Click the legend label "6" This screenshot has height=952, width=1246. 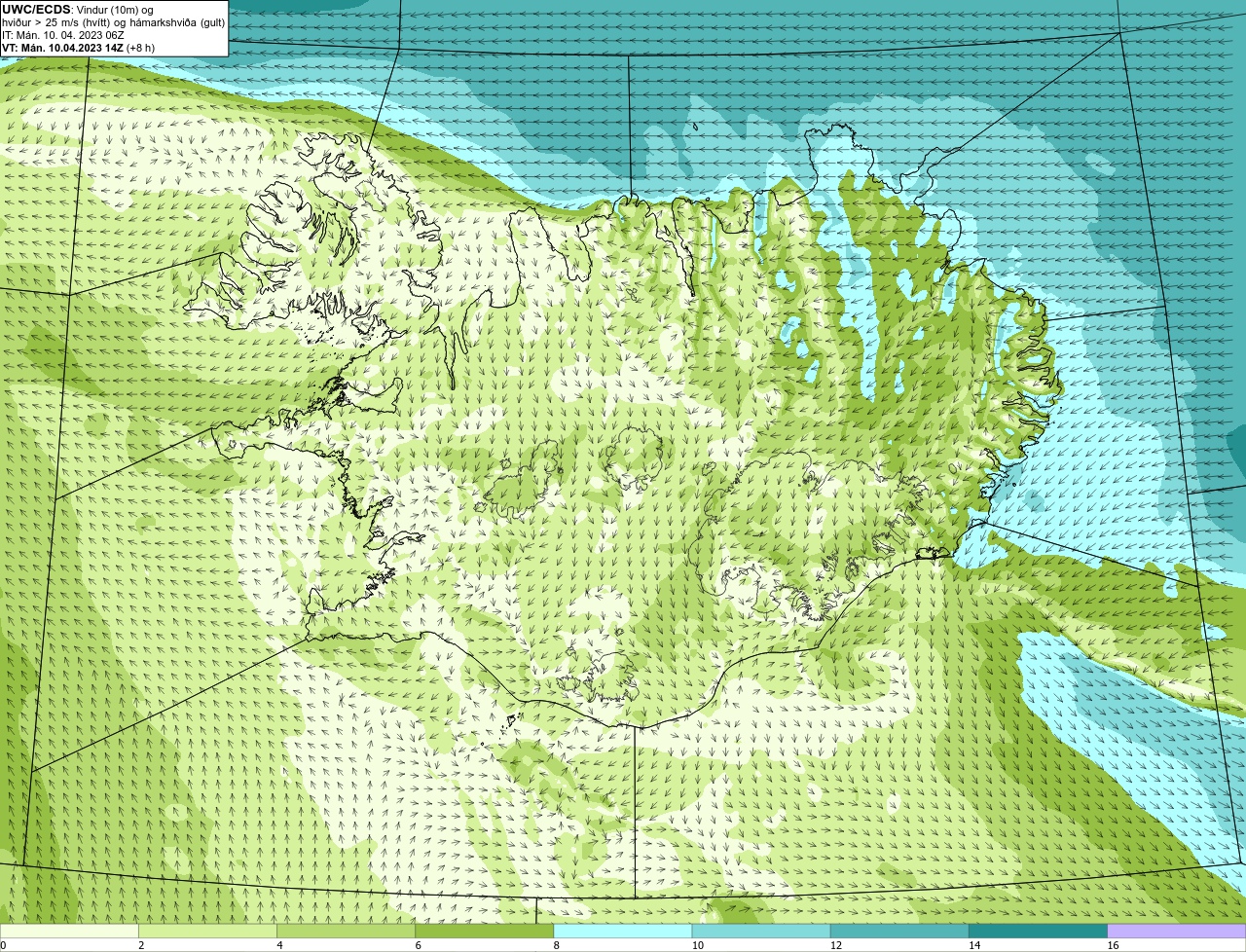pyautogui.click(x=418, y=945)
